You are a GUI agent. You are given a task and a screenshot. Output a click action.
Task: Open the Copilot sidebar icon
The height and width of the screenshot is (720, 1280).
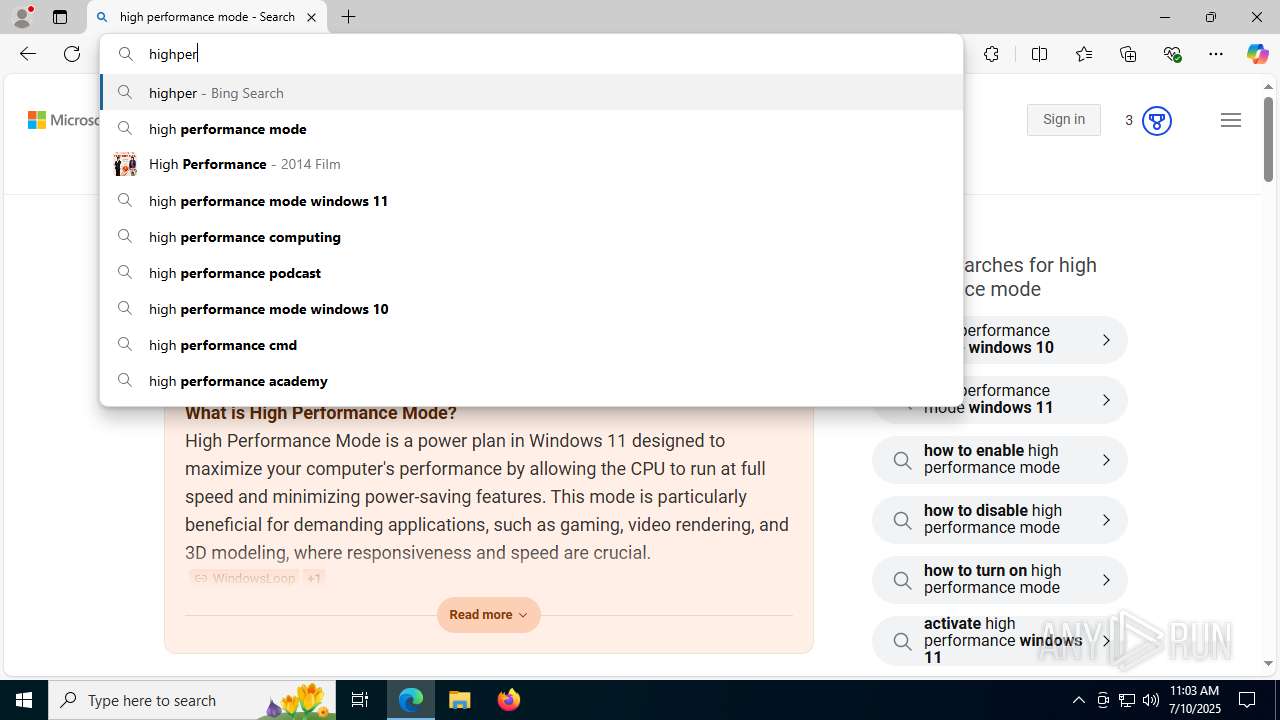point(1257,54)
